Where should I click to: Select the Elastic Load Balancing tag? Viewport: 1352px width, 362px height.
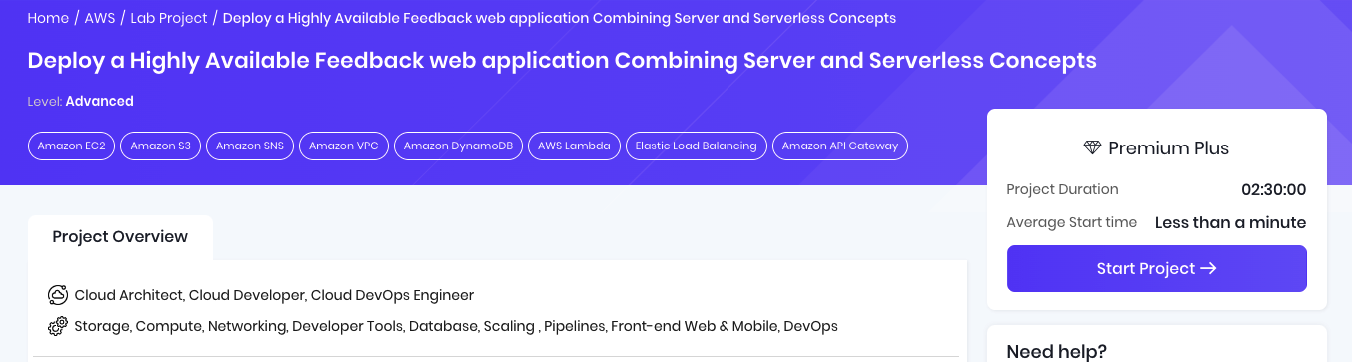coord(696,146)
